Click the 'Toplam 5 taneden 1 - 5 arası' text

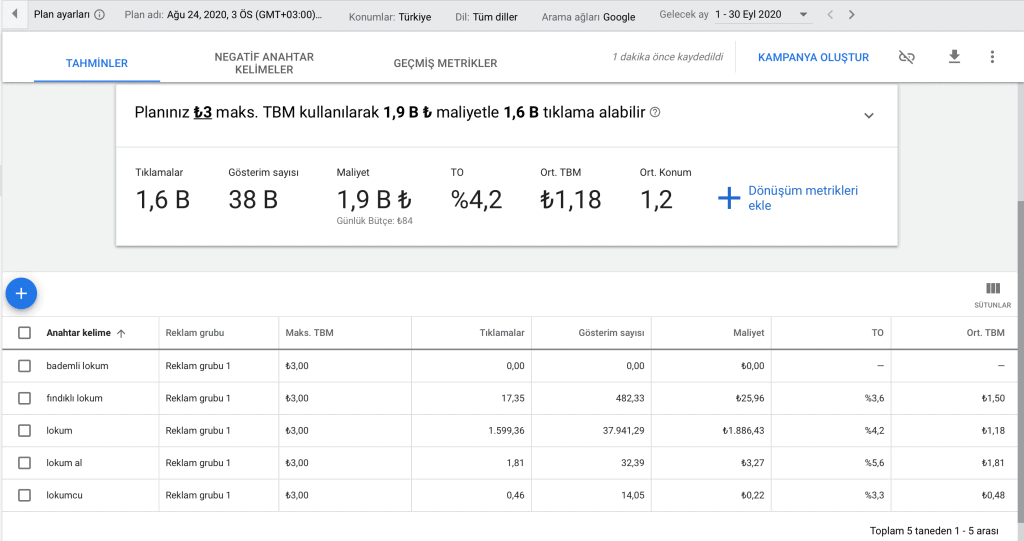coord(934,531)
